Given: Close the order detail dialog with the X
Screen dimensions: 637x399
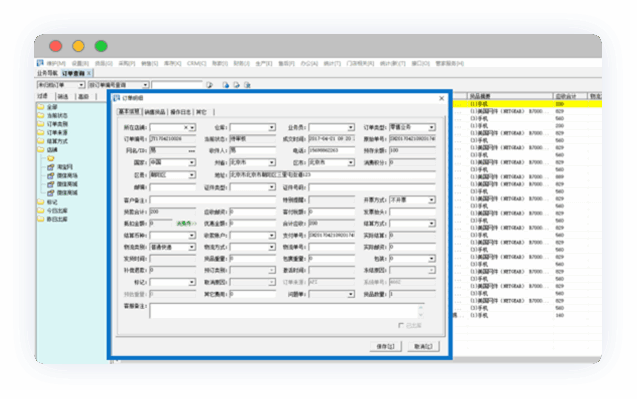Looking at the screenshot, I should click(442, 98).
